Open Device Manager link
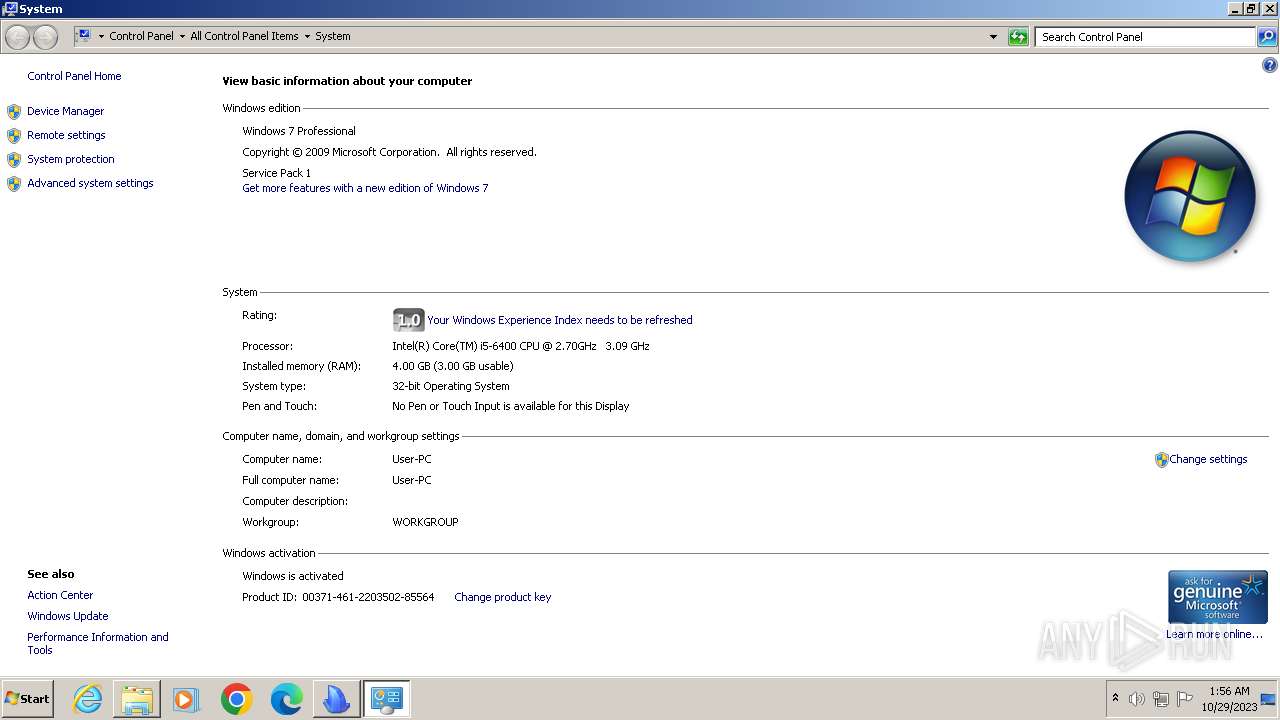 65,111
